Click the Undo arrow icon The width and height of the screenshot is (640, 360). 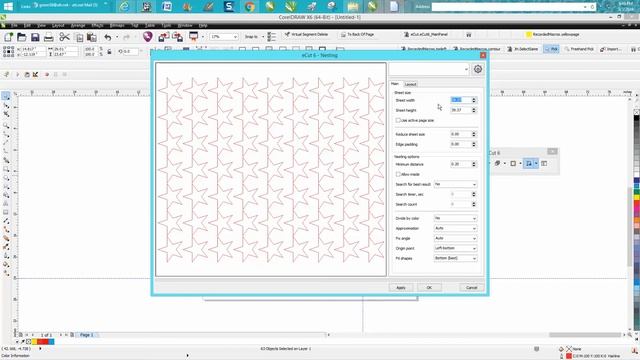click(108, 38)
